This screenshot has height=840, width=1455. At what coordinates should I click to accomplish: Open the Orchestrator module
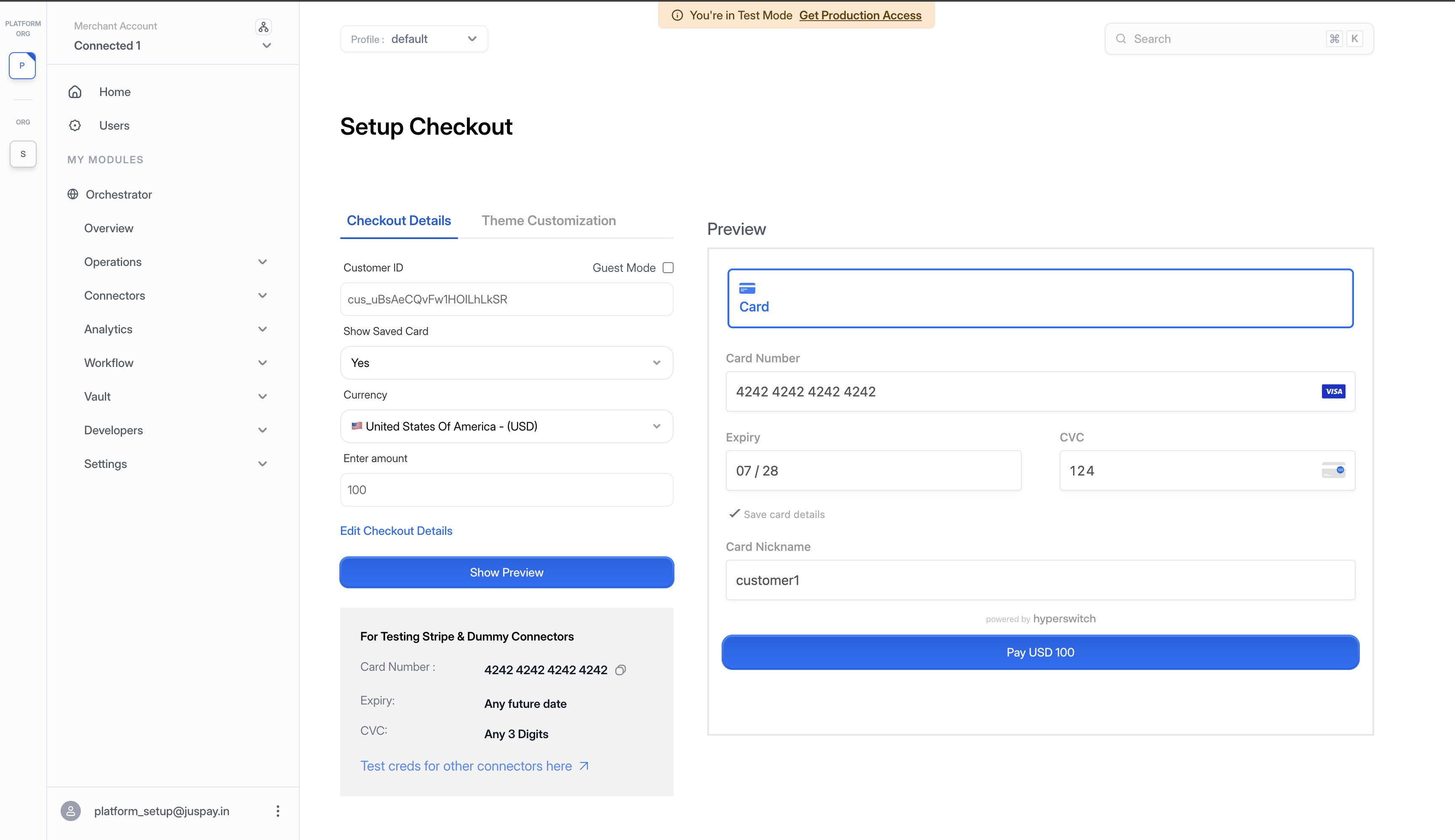point(119,194)
